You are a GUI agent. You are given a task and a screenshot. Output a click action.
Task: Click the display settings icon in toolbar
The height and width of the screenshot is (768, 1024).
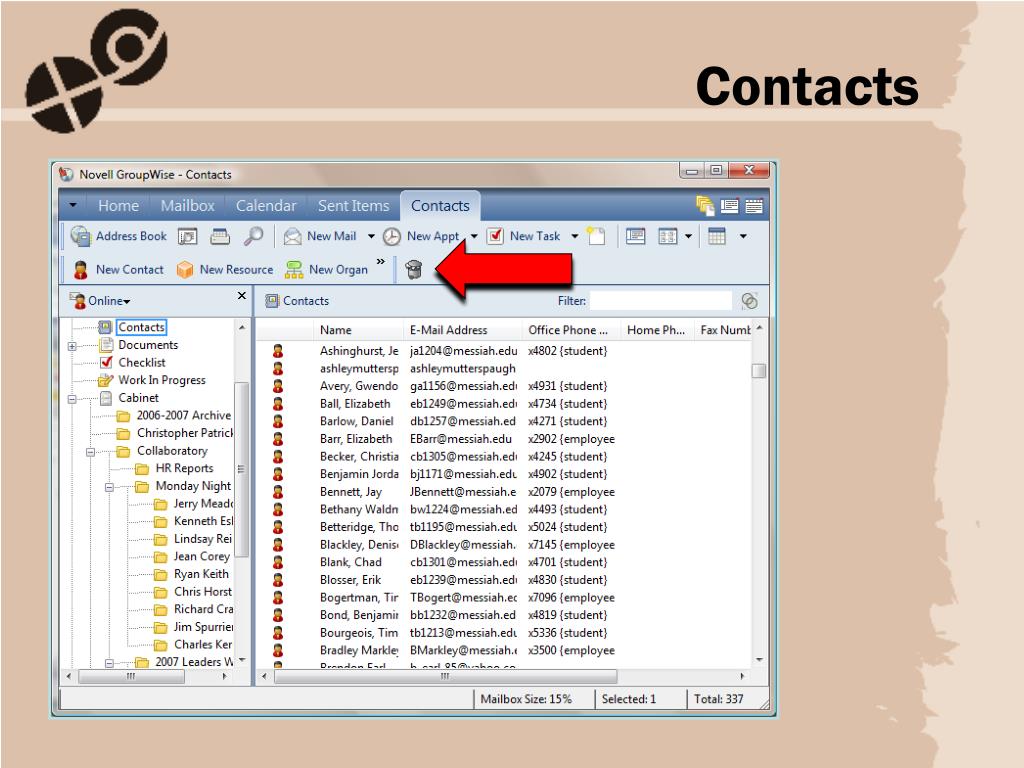(635, 236)
